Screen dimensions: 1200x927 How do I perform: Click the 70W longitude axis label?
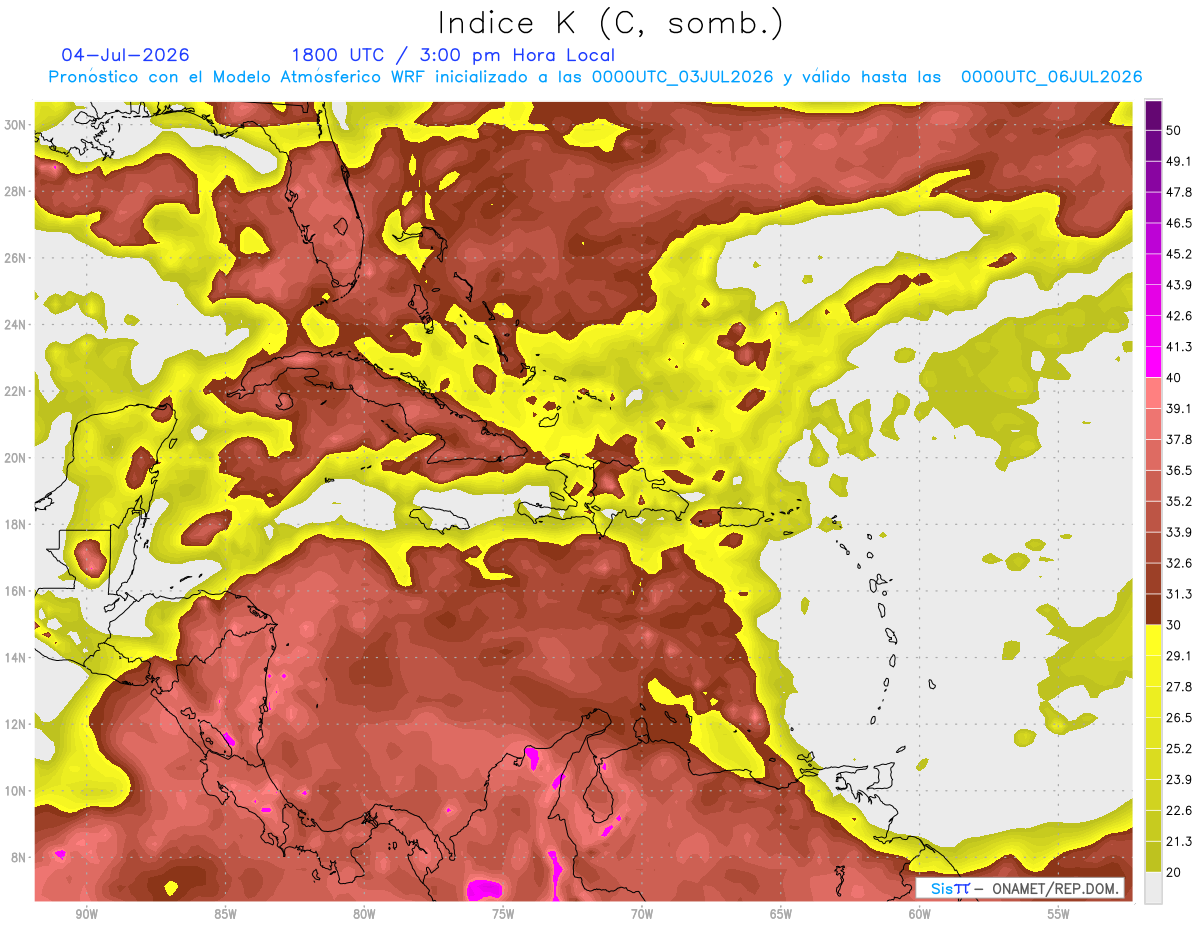tap(642, 915)
